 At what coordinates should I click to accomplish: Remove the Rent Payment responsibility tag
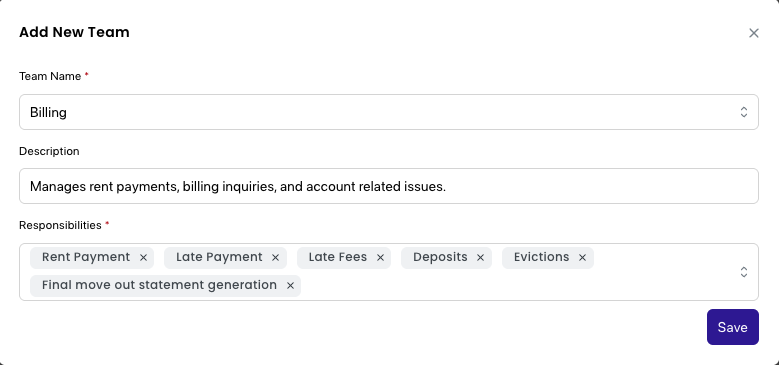click(x=143, y=258)
